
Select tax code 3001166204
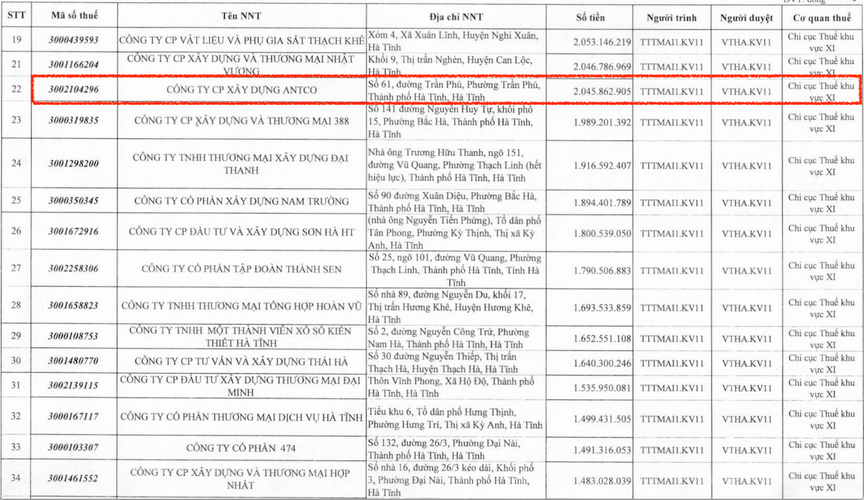tap(74, 64)
